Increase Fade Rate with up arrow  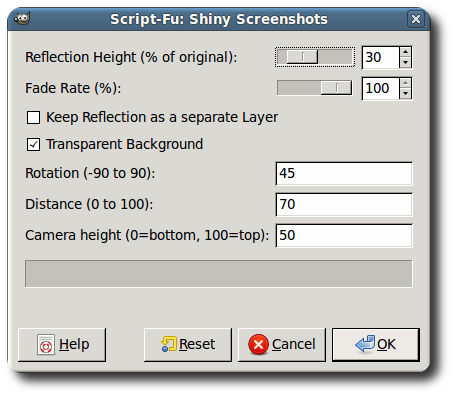(405, 83)
